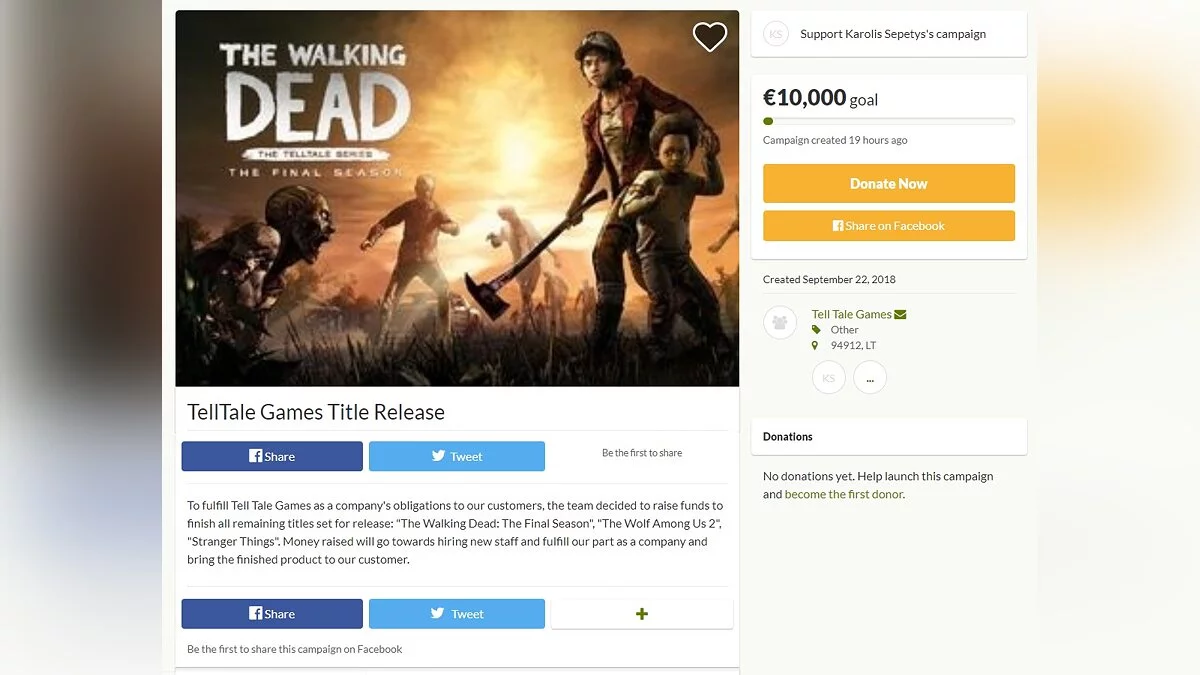
Task: Follow the 'become the first donor' link
Action: [x=844, y=494]
